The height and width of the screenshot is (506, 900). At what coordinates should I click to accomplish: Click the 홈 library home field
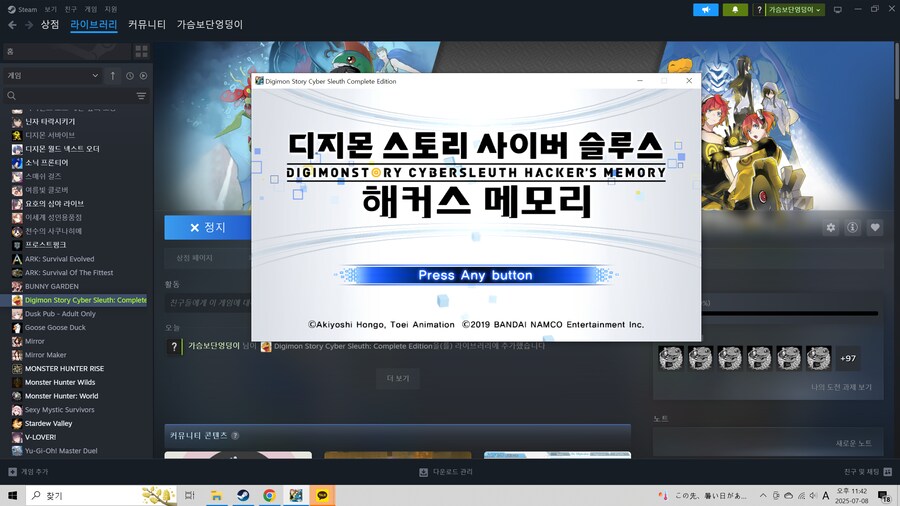67,52
